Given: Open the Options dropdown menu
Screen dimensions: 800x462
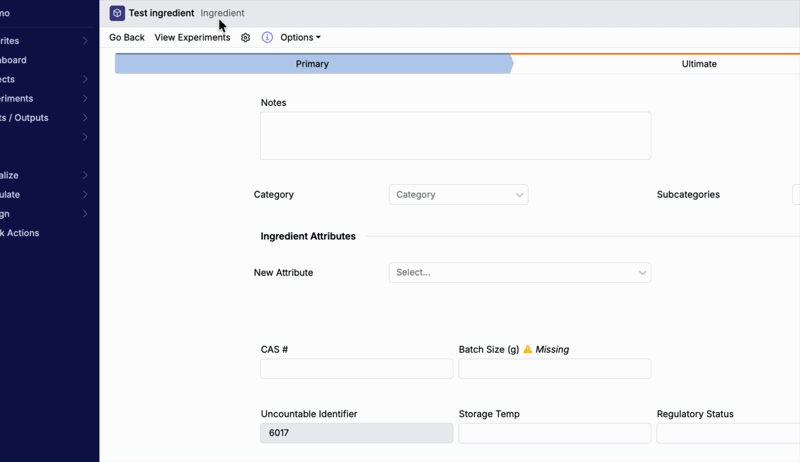Looking at the screenshot, I should (x=300, y=38).
